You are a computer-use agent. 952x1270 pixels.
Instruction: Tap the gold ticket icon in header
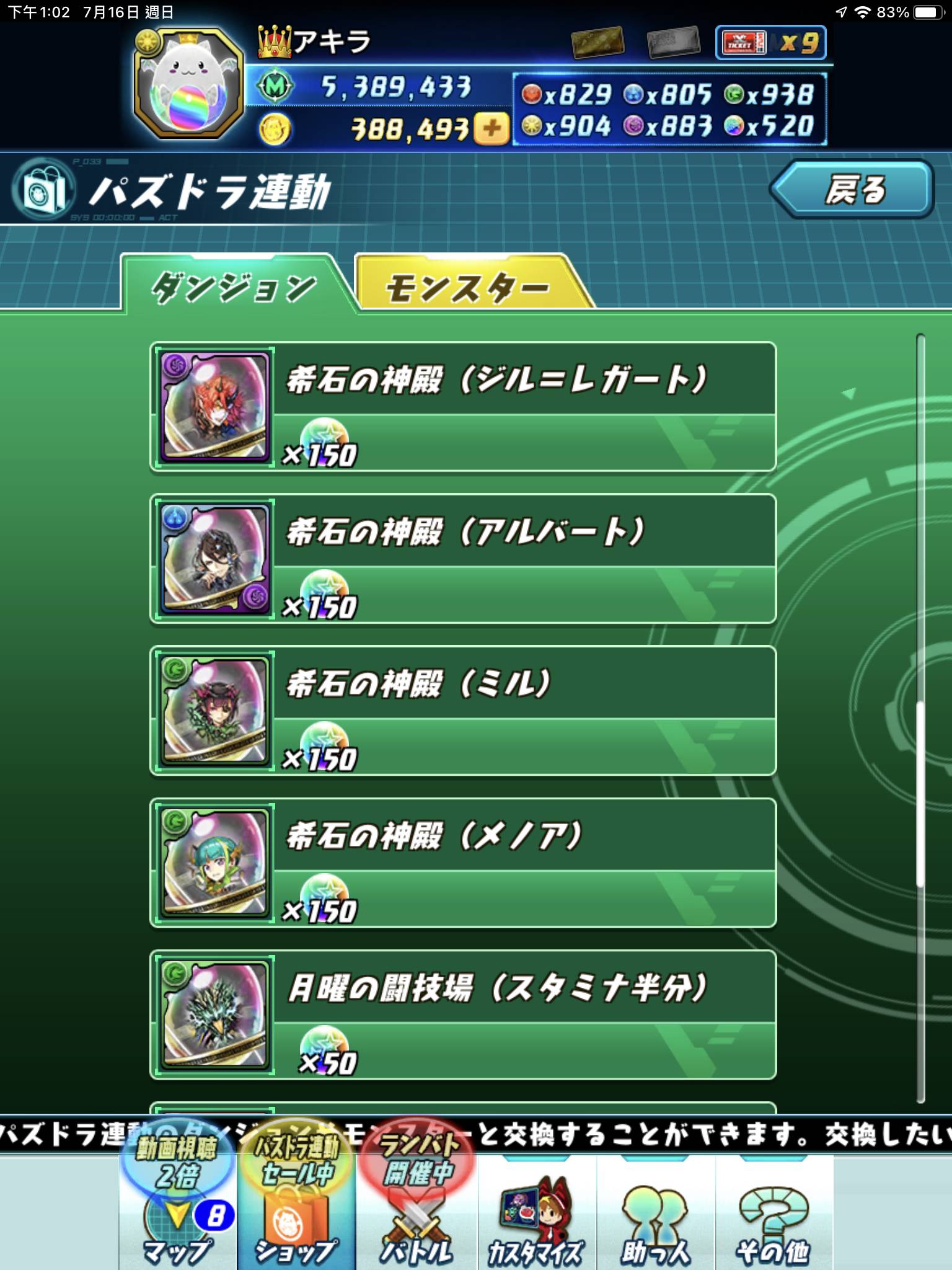tap(597, 43)
